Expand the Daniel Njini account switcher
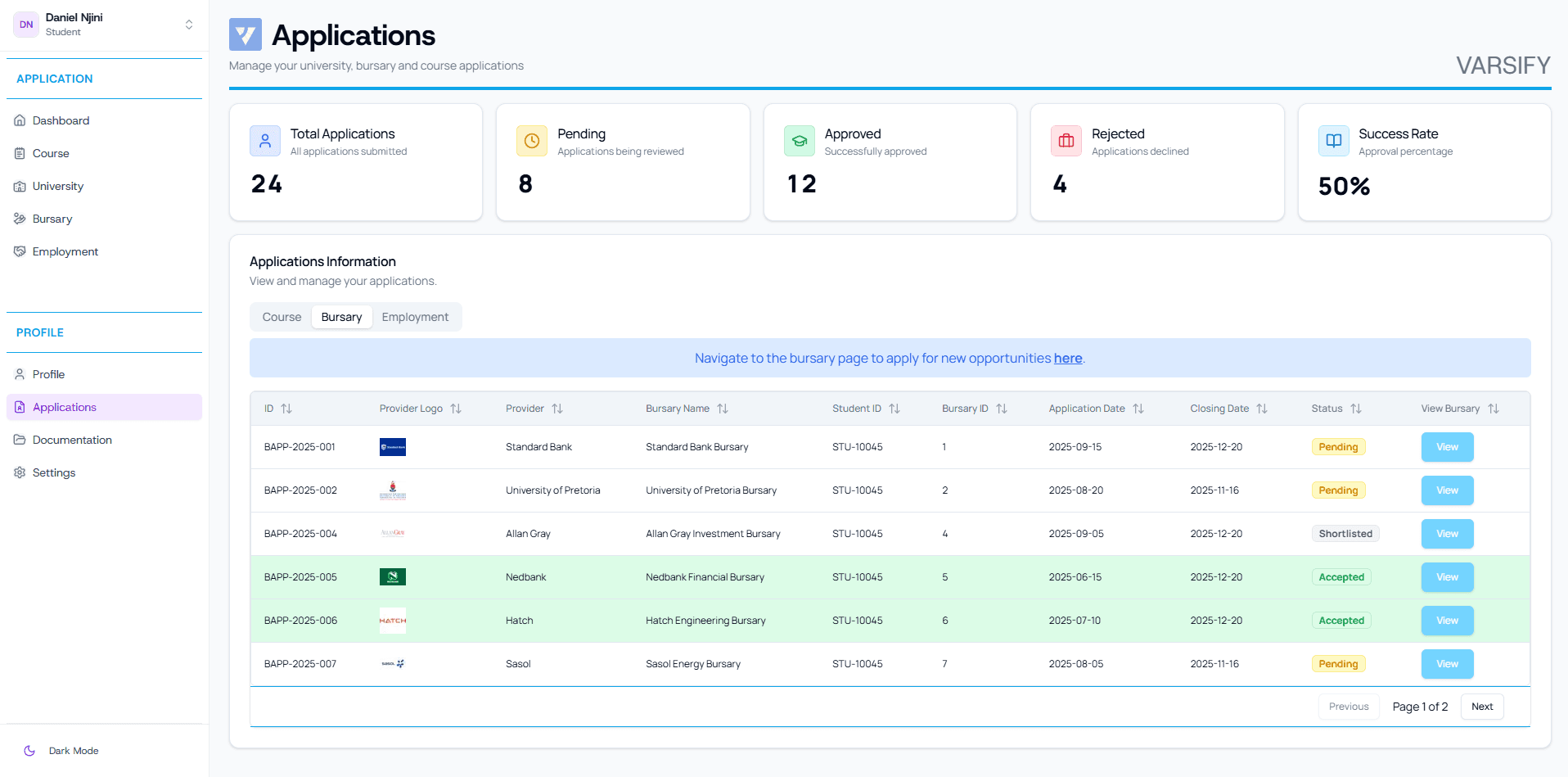This screenshot has width=1568, height=777. coord(189,25)
